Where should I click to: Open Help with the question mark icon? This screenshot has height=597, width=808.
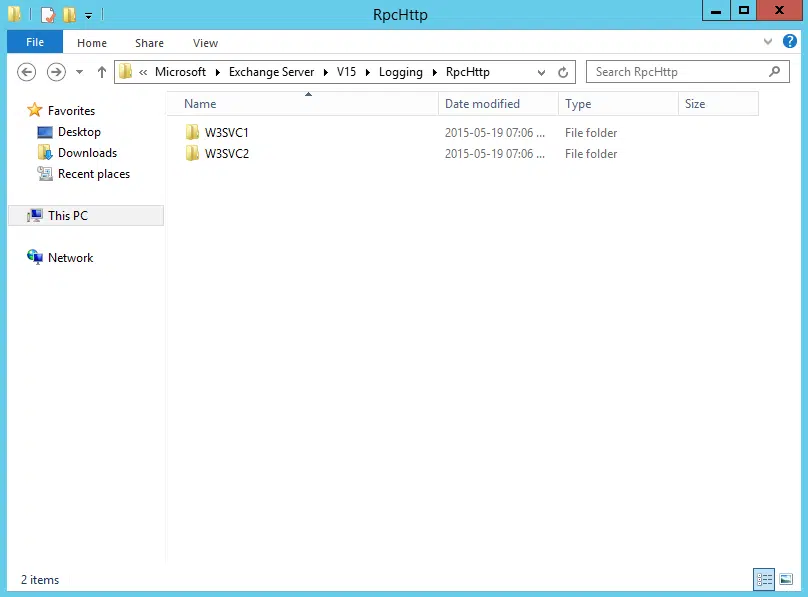point(789,41)
